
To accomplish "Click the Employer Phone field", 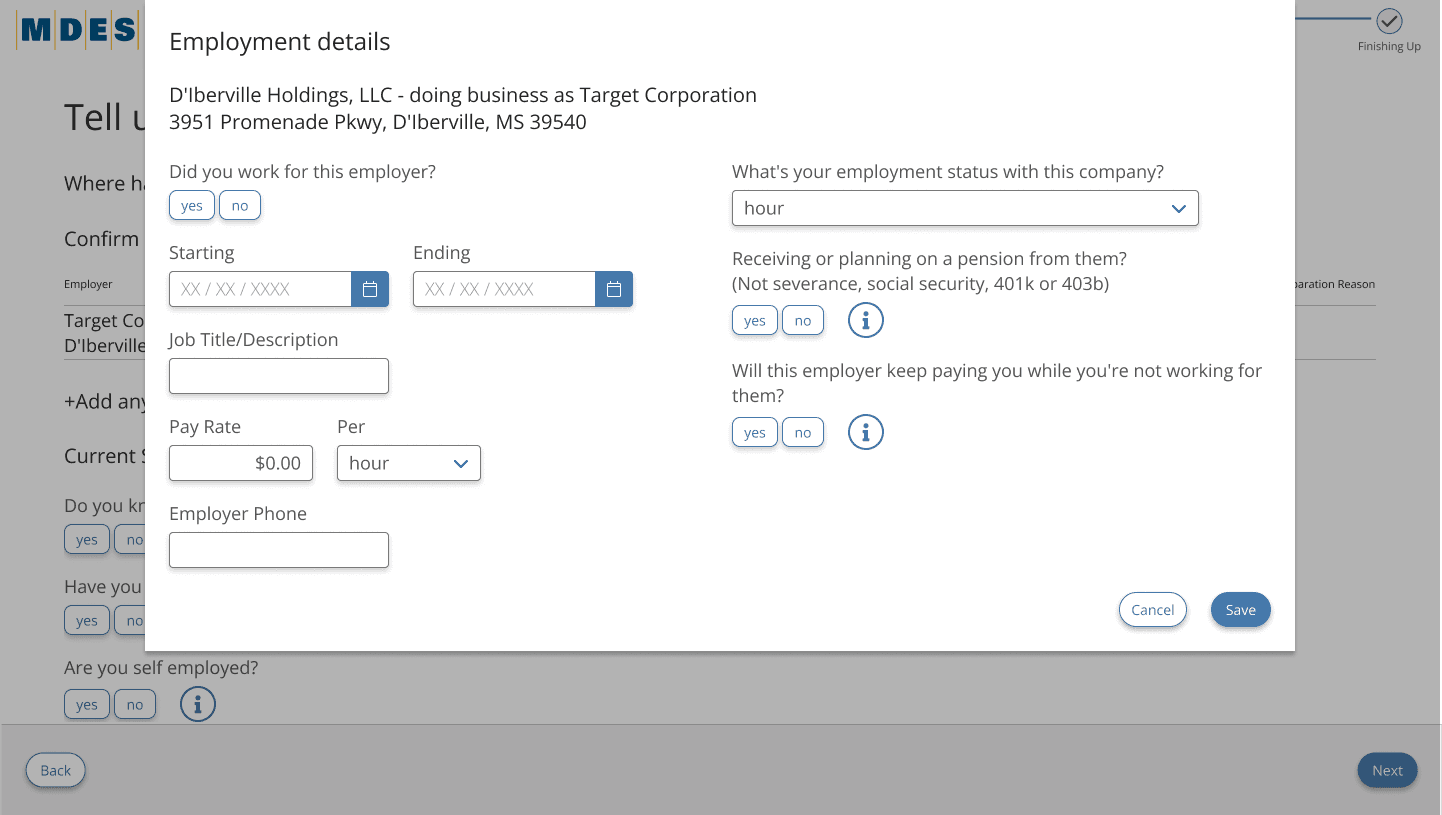I will [279, 550].
